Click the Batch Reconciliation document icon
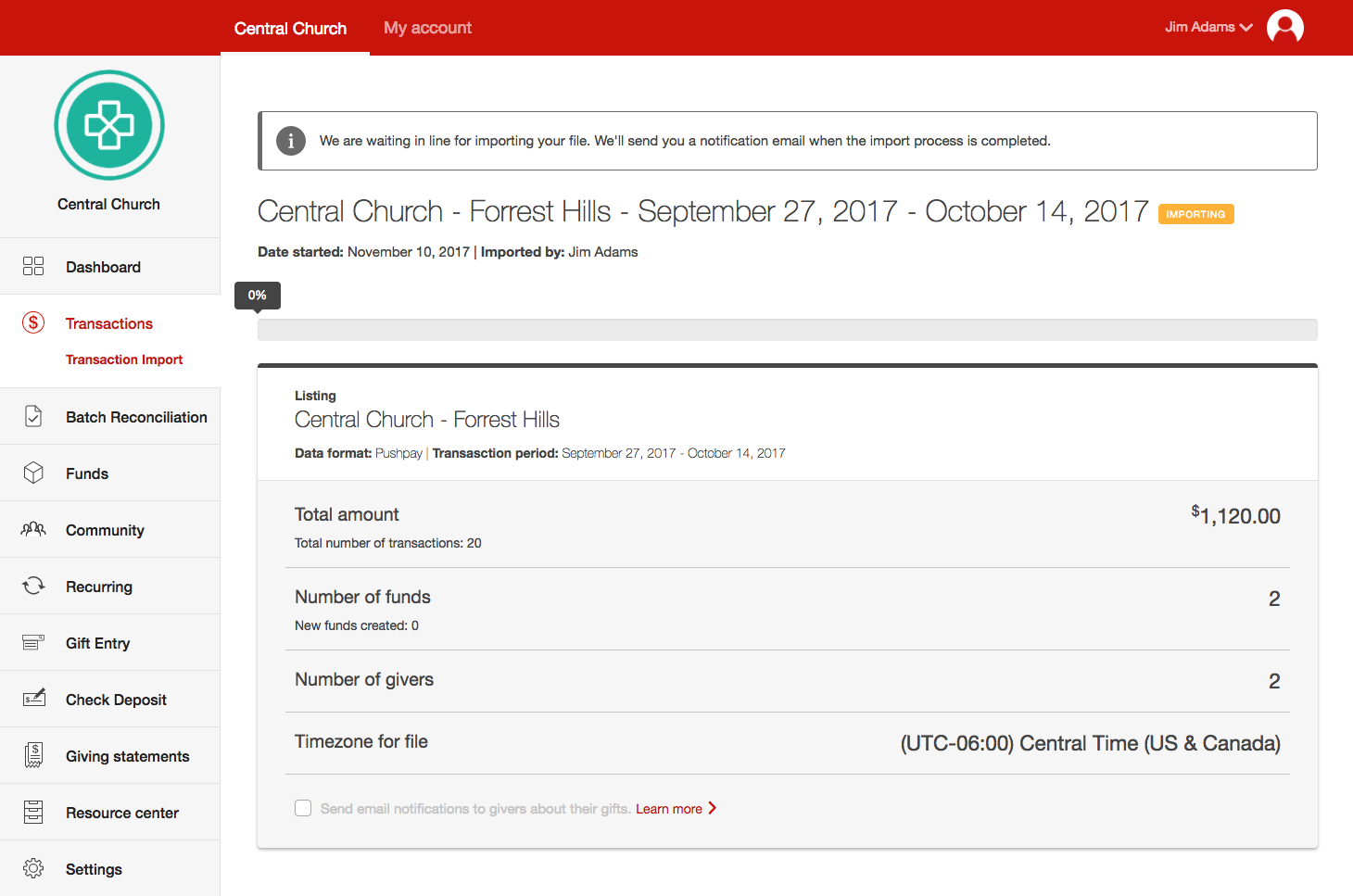Viewport: 1353px width, 896px height. pyautogui.click(x=33, y=417)
